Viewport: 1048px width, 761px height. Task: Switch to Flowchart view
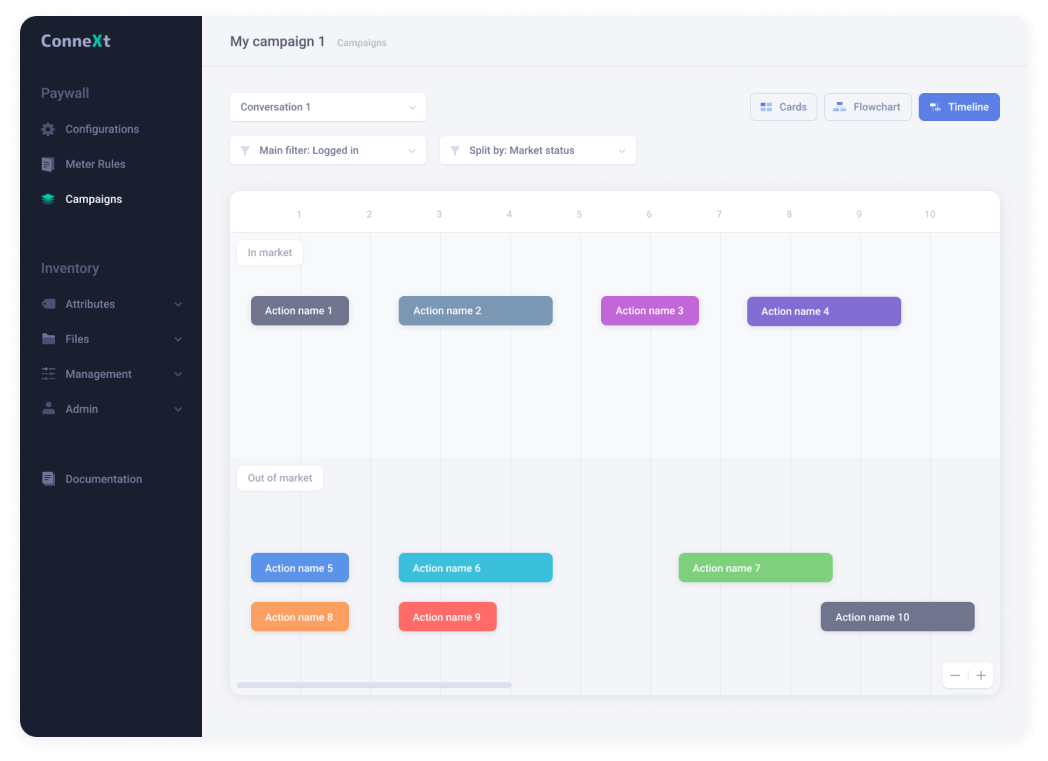coord(867,107)
